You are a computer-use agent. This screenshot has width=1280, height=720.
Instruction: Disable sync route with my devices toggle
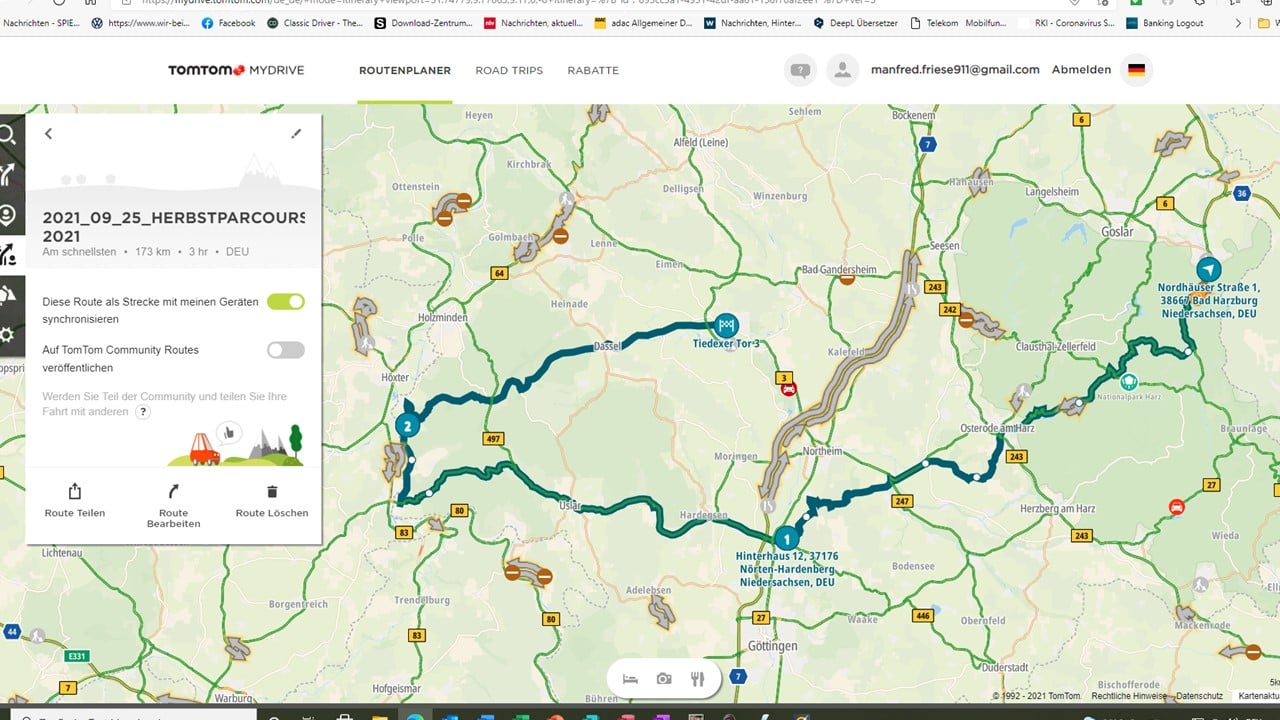286,301
